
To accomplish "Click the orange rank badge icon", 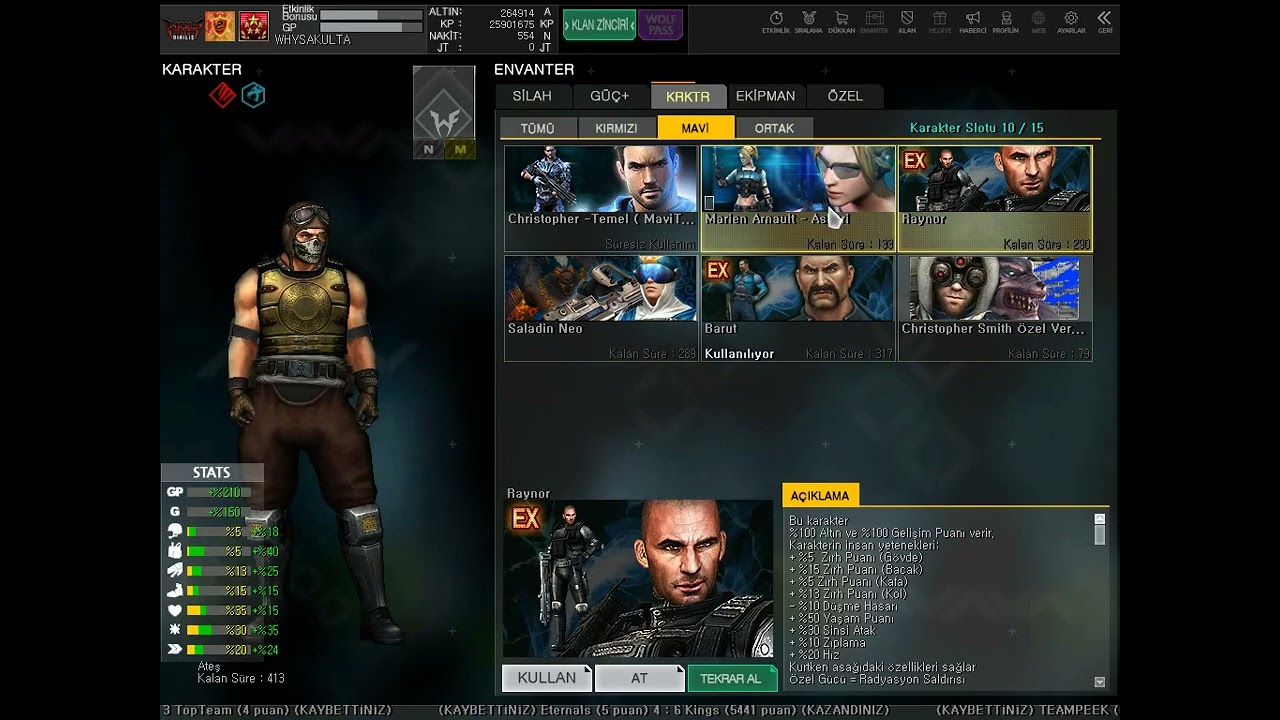I will 220,26.
